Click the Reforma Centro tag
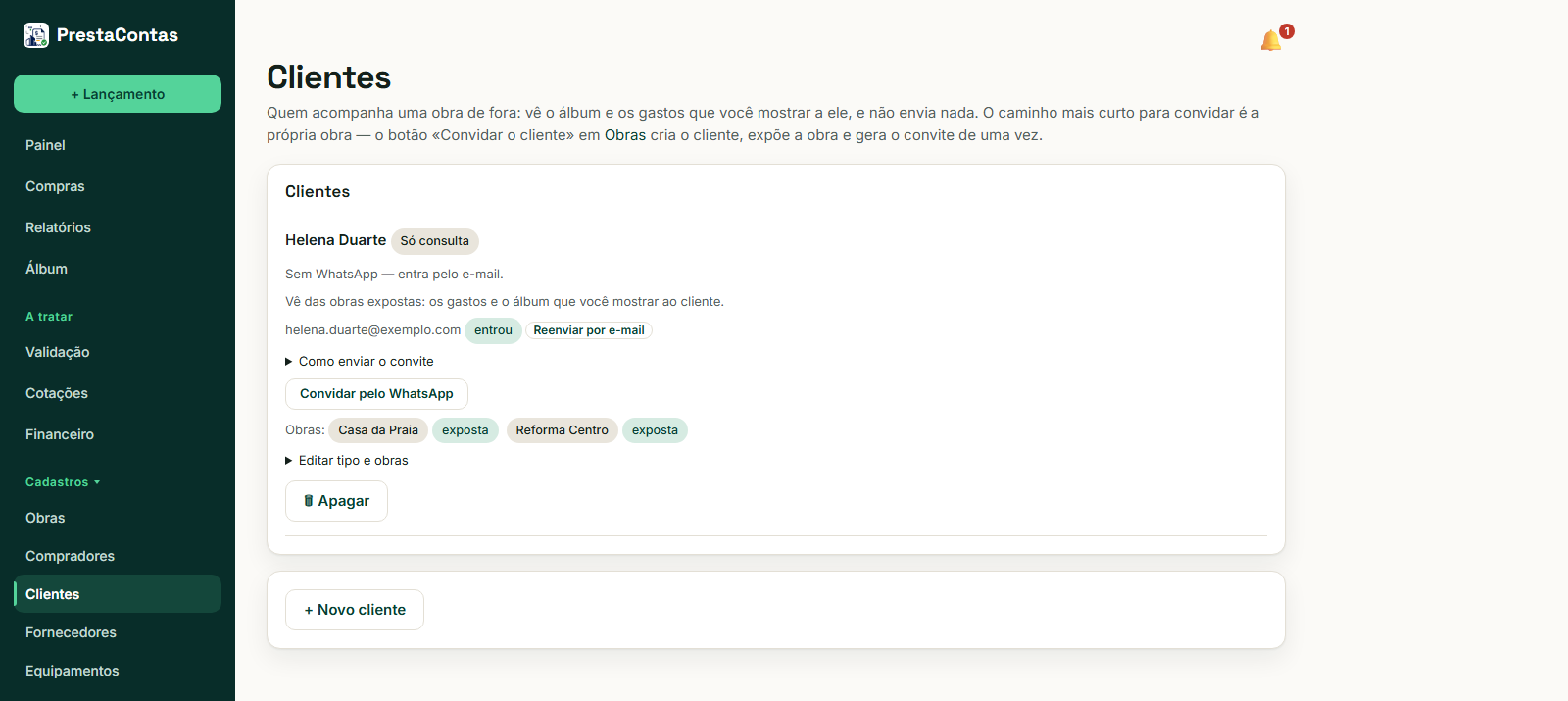The width and height of the screenshot is (1568, 701). 563,430
